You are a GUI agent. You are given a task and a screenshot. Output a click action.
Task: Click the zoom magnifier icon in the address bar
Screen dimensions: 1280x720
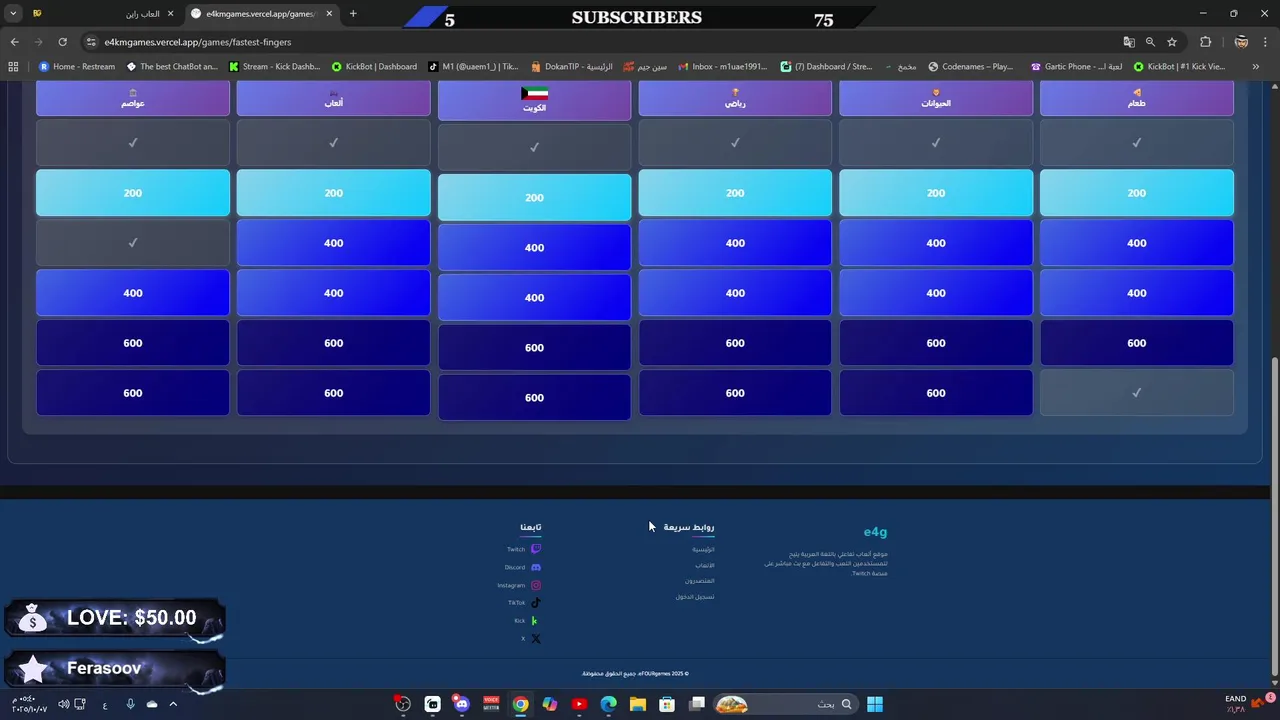(1150, 42)
